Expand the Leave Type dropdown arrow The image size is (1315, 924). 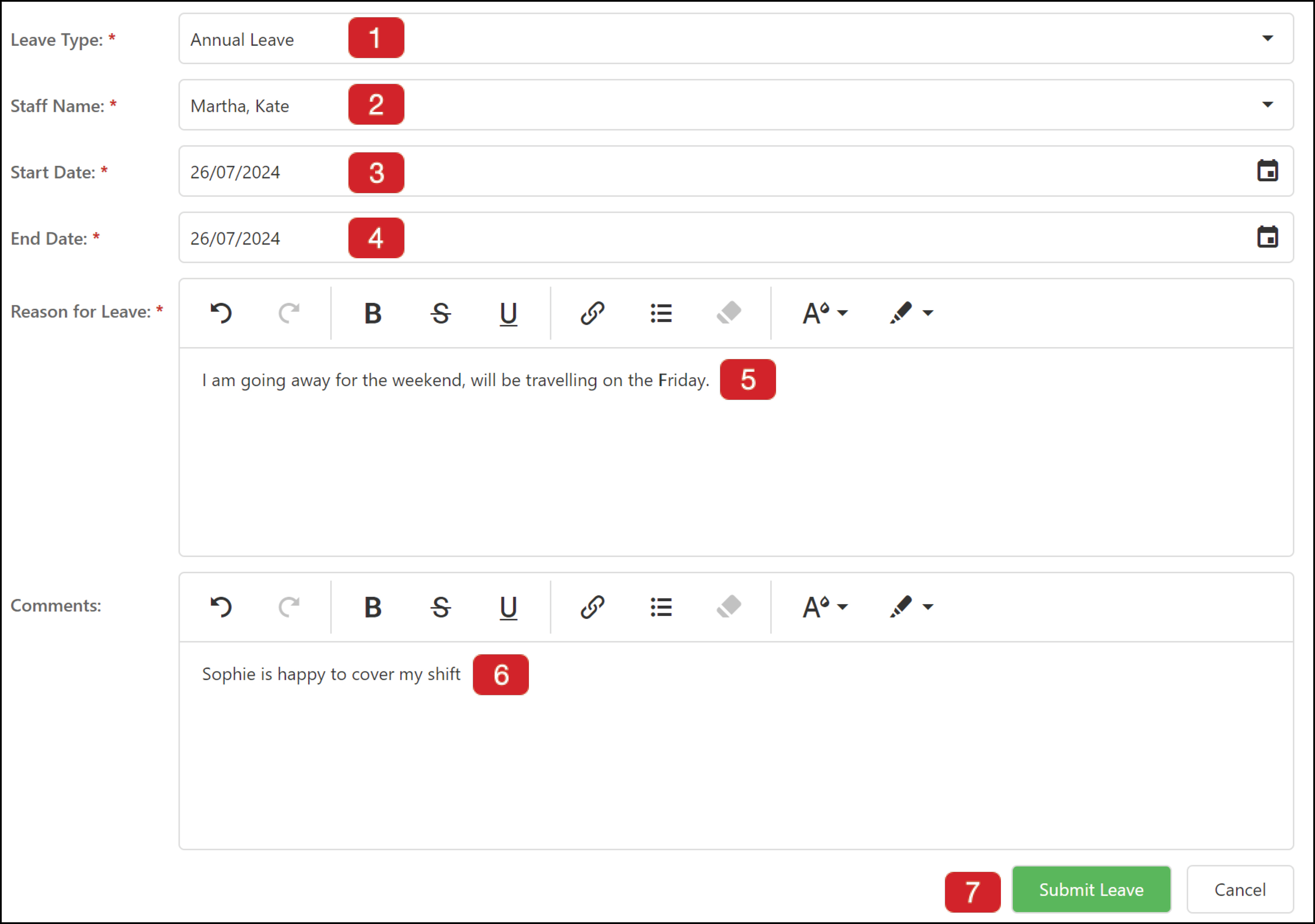(1268, 38)
